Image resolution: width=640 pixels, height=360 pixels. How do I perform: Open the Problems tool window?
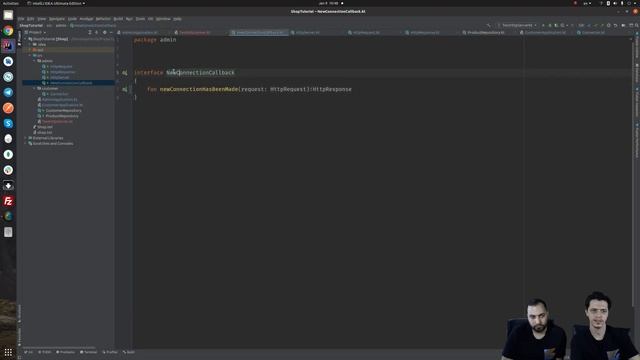pyautogui.click(x=66, y=352)
